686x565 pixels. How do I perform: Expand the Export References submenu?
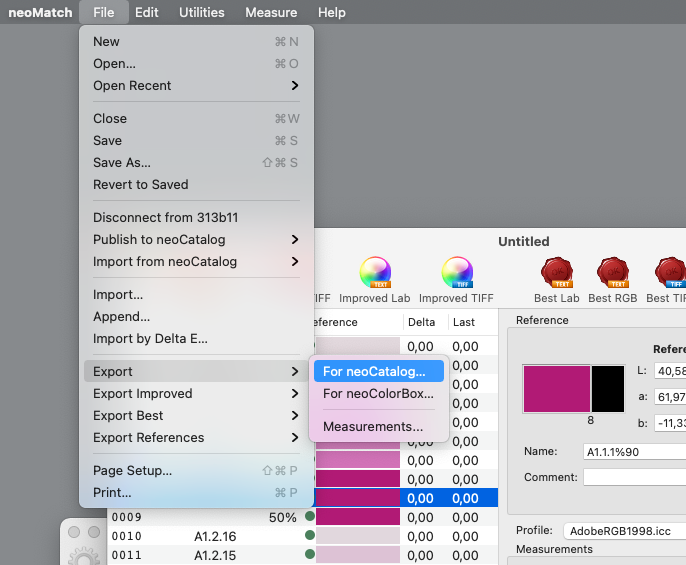(196, 437)
